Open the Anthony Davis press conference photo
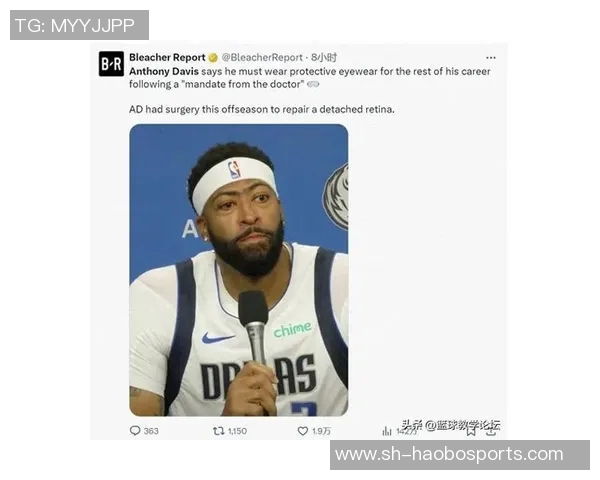 pos(239,270)
